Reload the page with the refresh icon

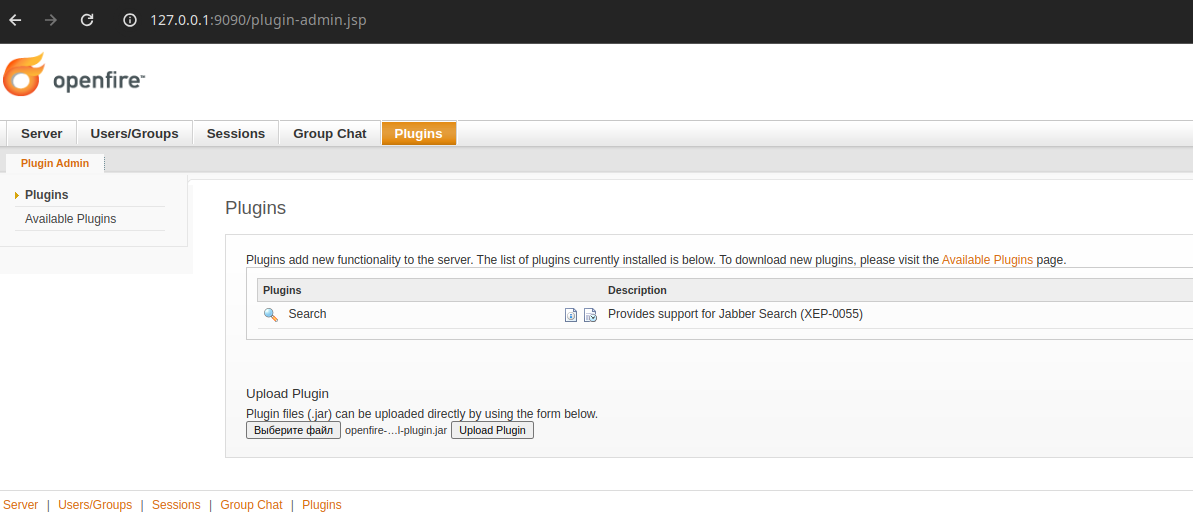click(87, 21)
